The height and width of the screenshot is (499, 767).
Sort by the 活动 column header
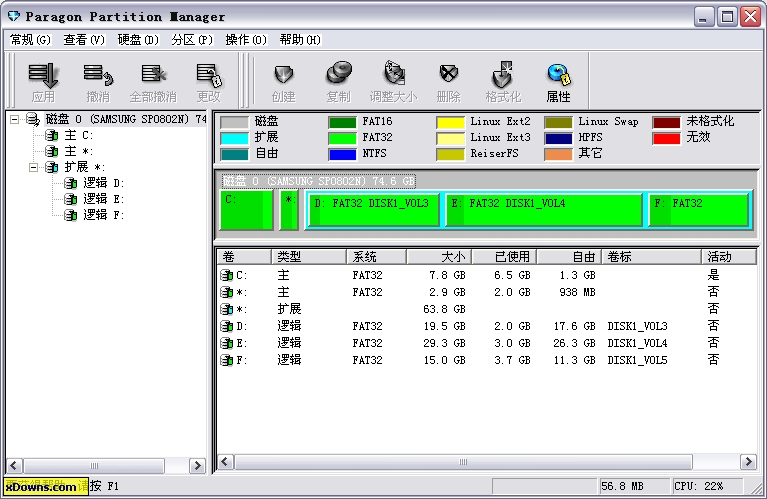point(729,256)
